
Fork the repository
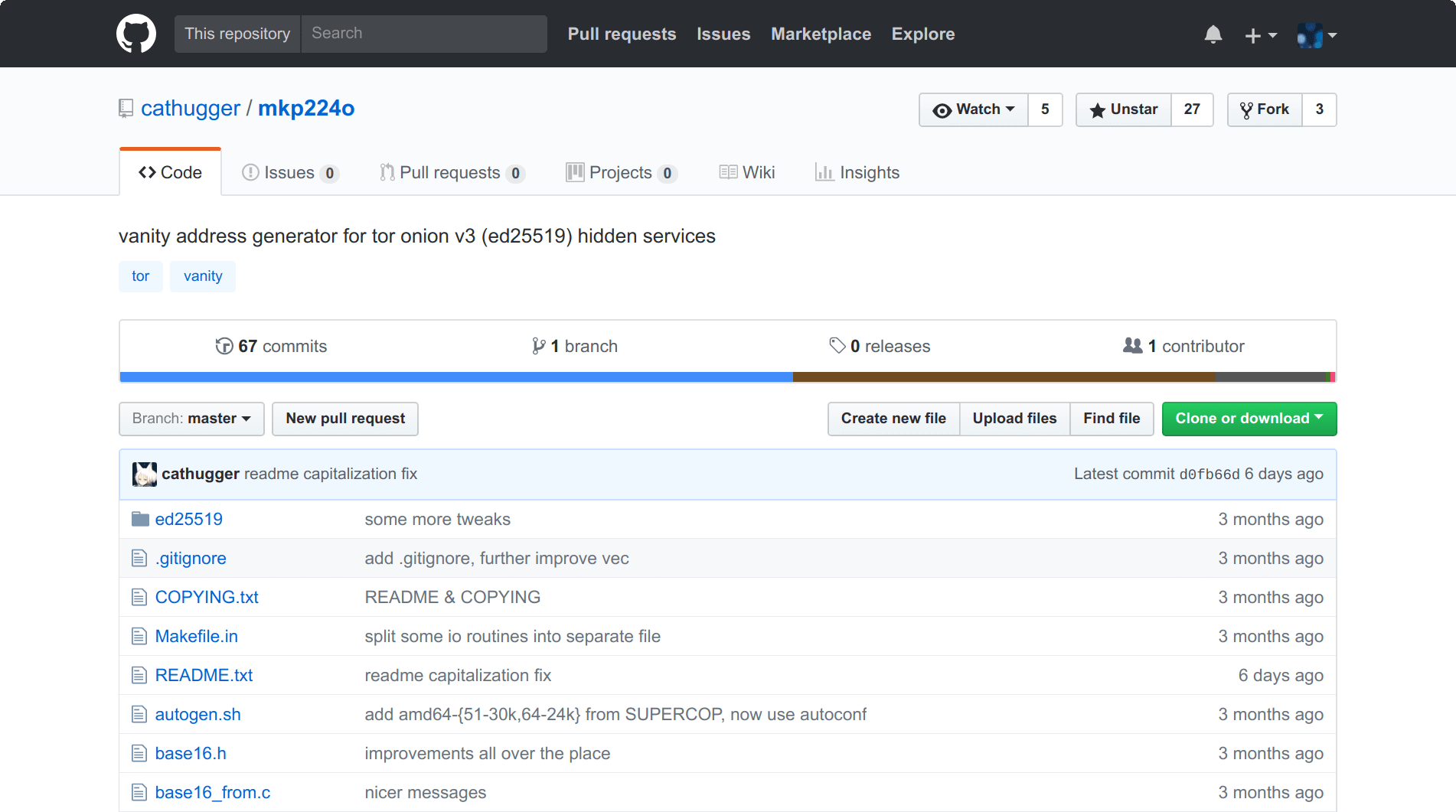pos(1265,109)
